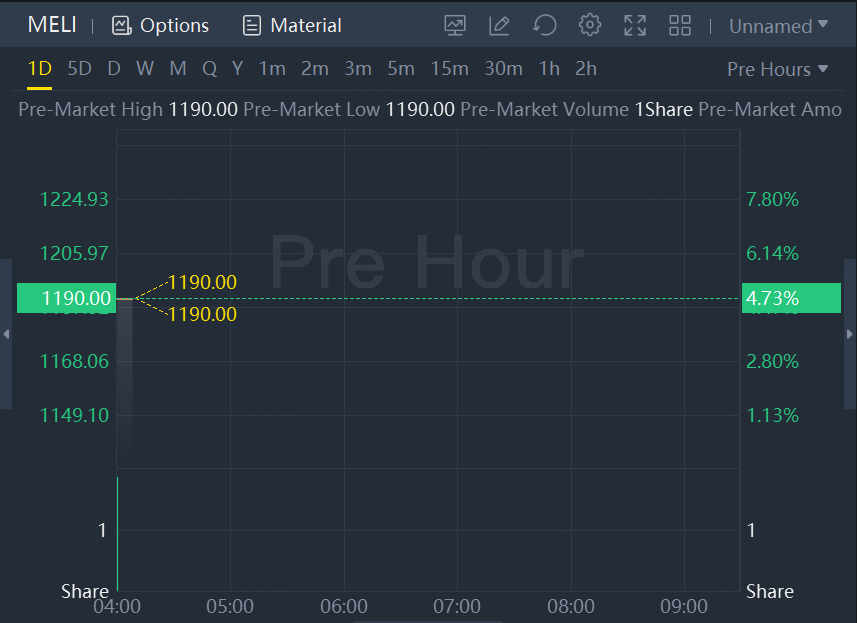857x623 pixels.
Task: Open the multi-chart grid layout icon
Action: click(x=680, y=26)
